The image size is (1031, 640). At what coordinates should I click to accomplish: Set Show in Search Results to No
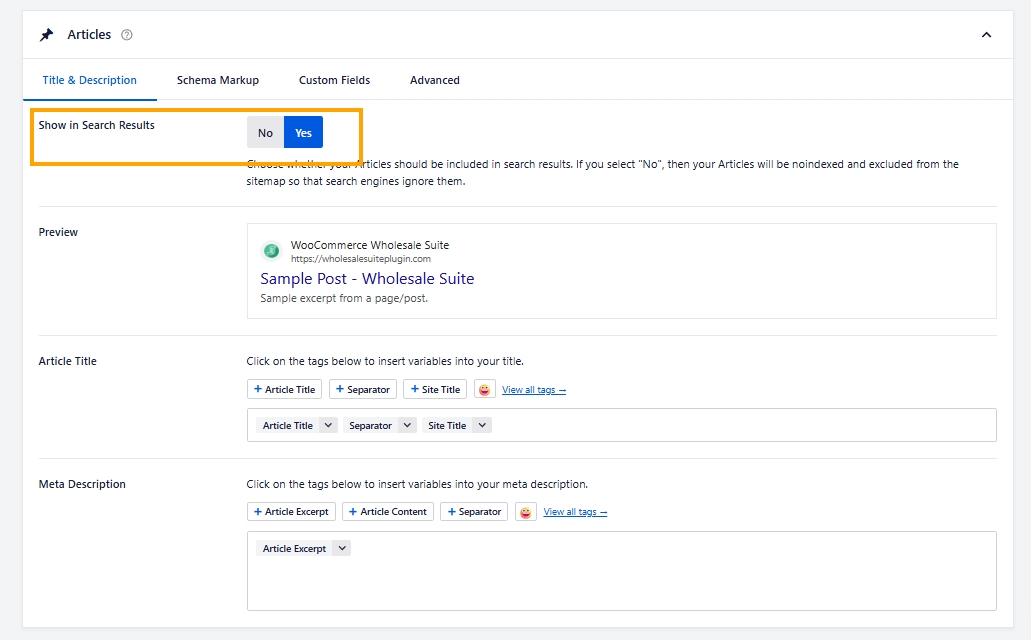pyautogui.click(x=265, y=133)
